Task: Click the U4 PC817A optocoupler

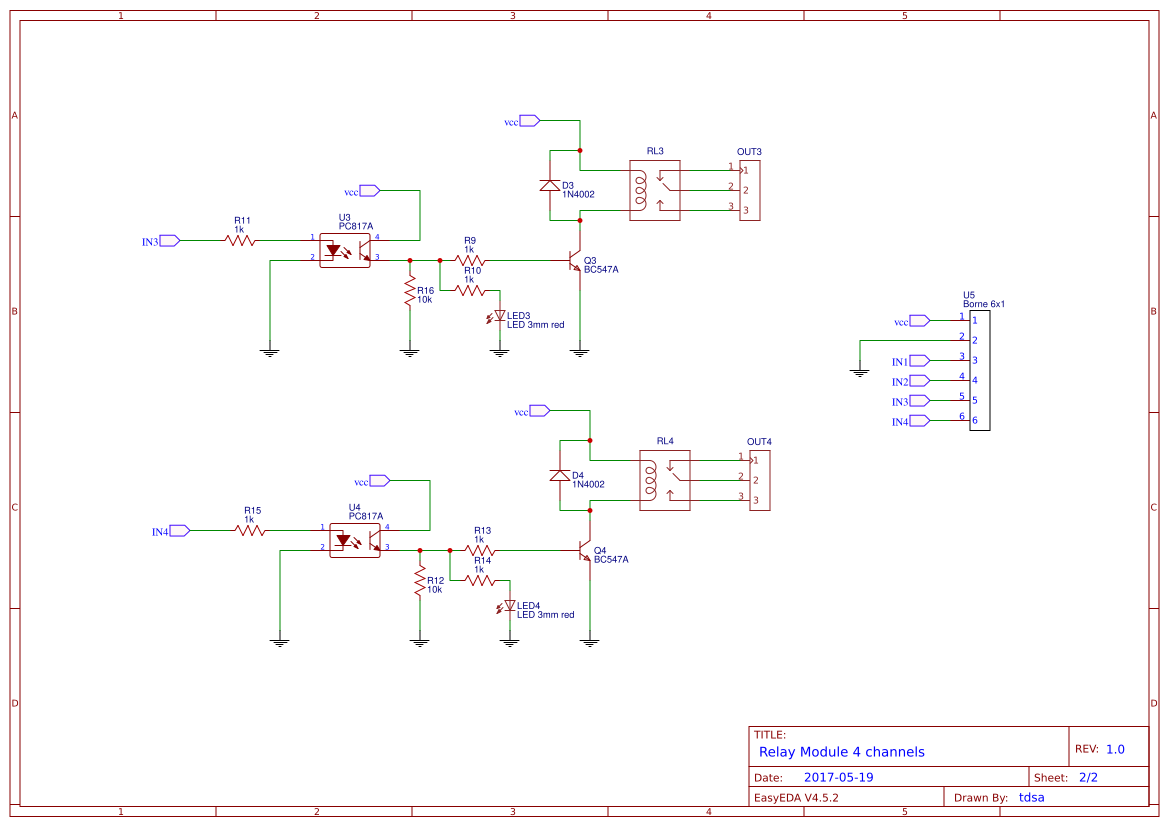Action: [355, 540]
